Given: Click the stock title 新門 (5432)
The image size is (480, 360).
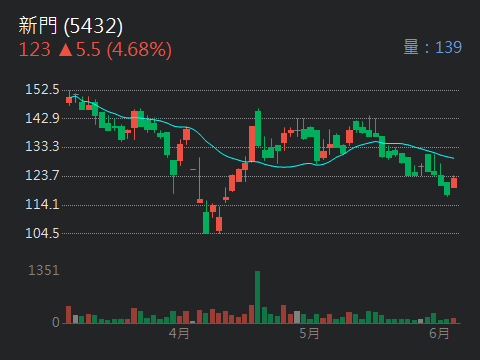Looking at the screenshot, I should click(x=71, y=26).
